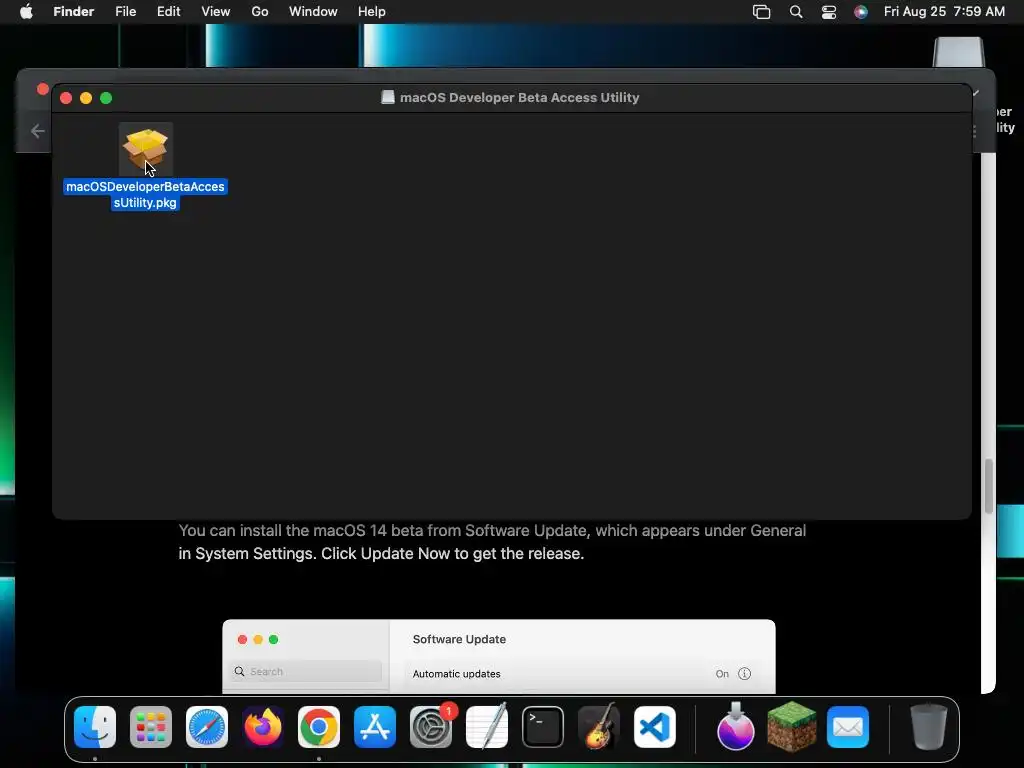The width and height of the screenshot is (1024, 768).
Task: Open the File menu
Action: (x=125, y=12)
